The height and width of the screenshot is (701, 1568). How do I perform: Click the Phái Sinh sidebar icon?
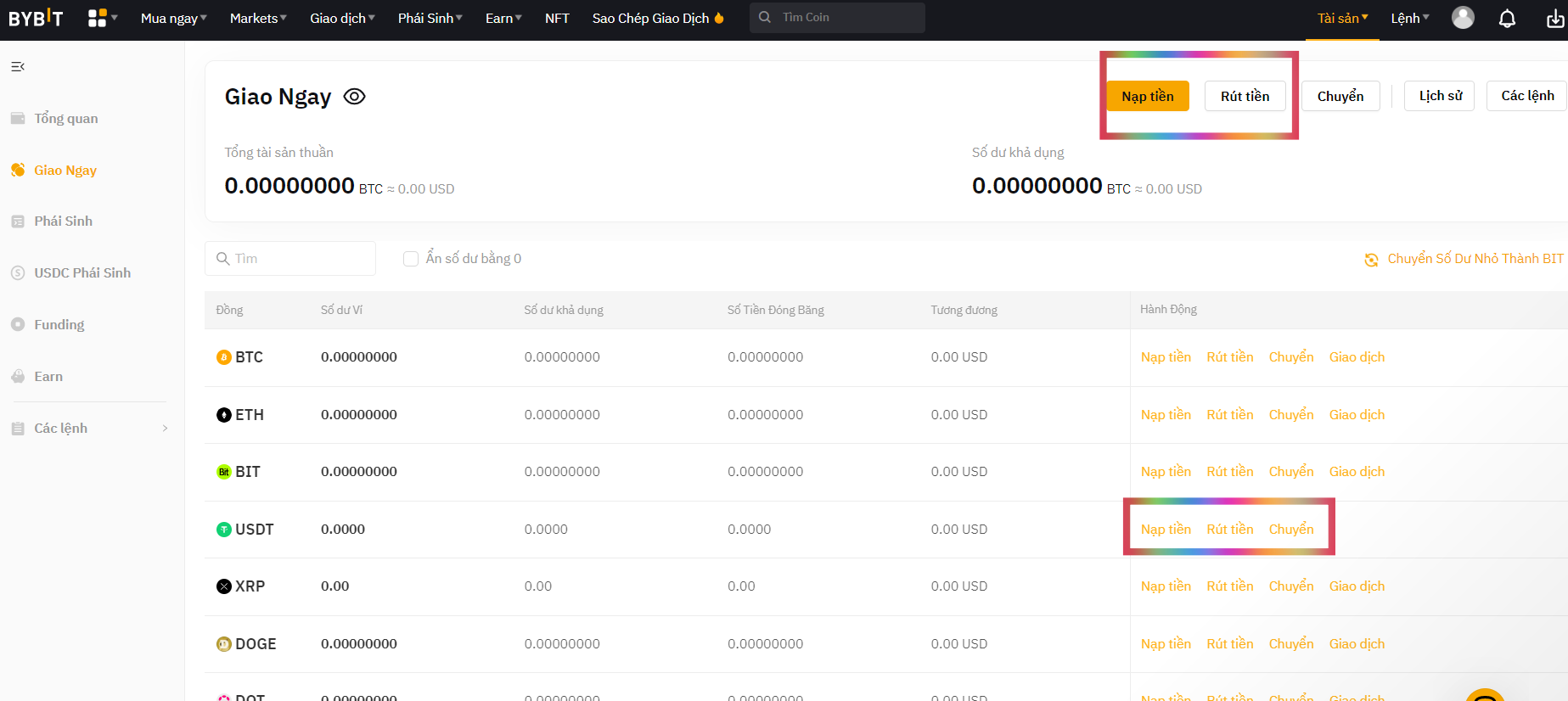click(18, 222)
